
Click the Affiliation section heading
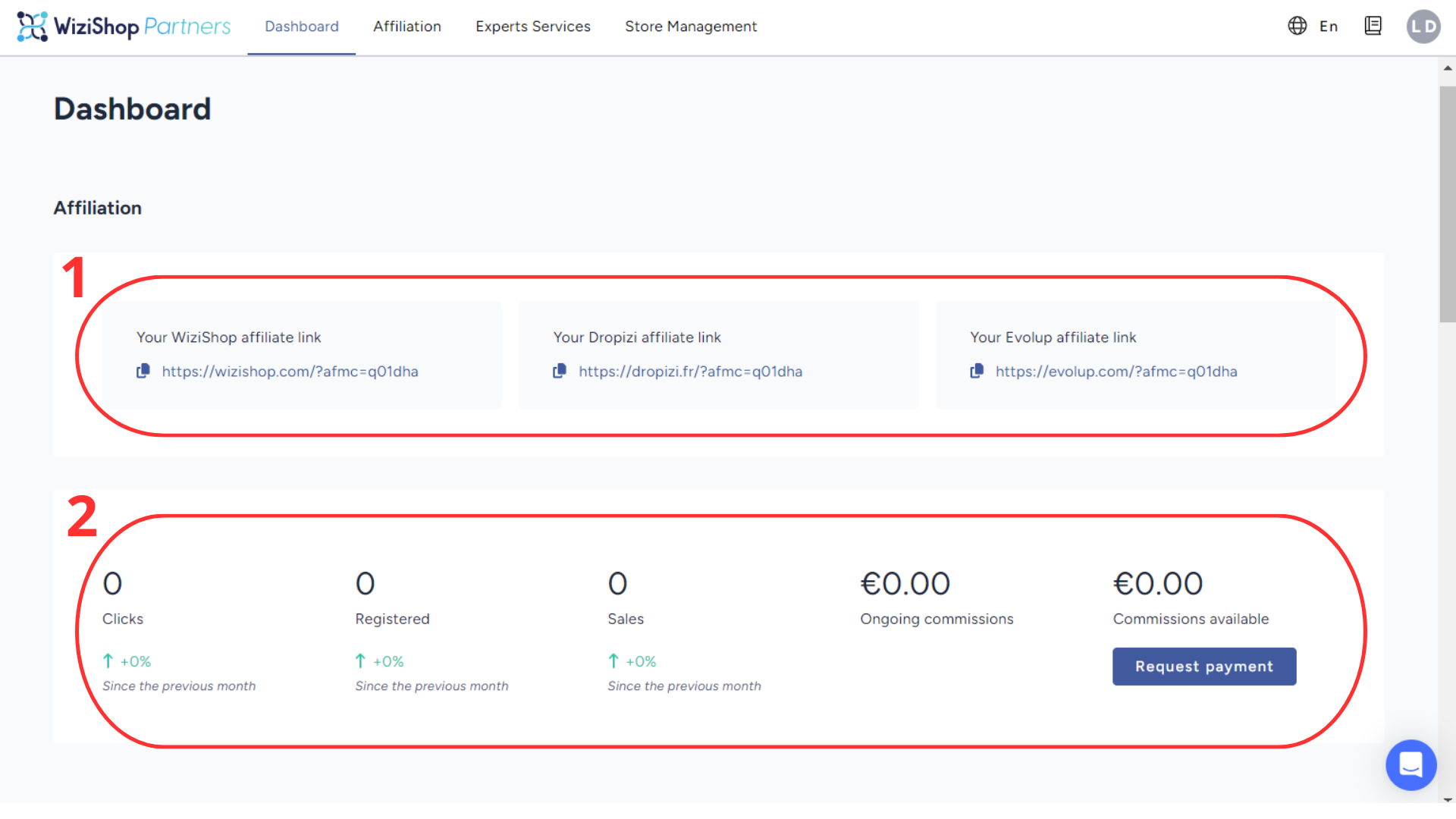coord(97,208)
